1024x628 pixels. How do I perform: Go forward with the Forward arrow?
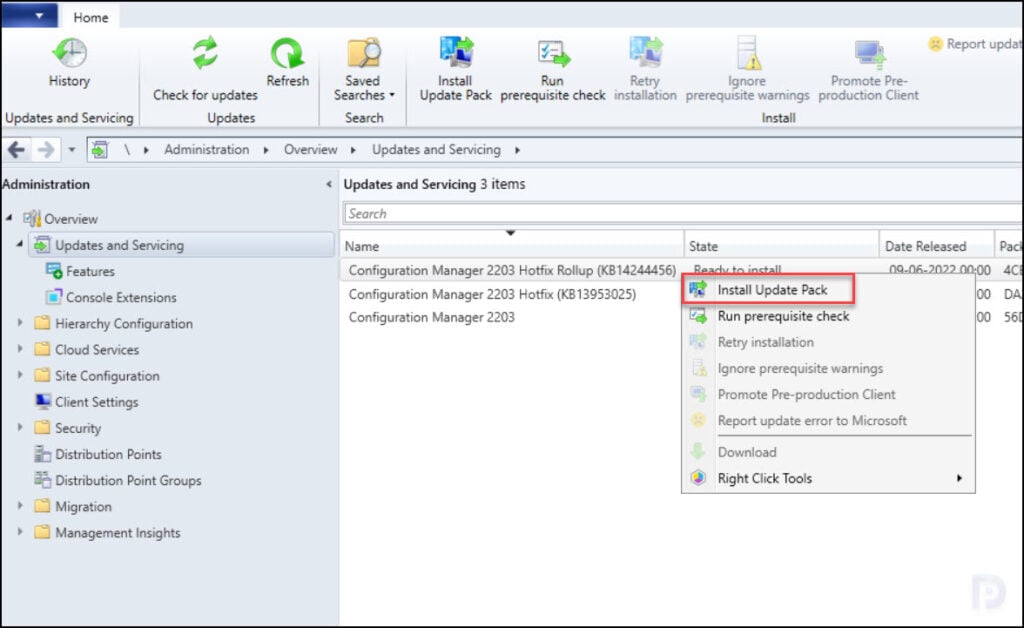pos(46,150)
